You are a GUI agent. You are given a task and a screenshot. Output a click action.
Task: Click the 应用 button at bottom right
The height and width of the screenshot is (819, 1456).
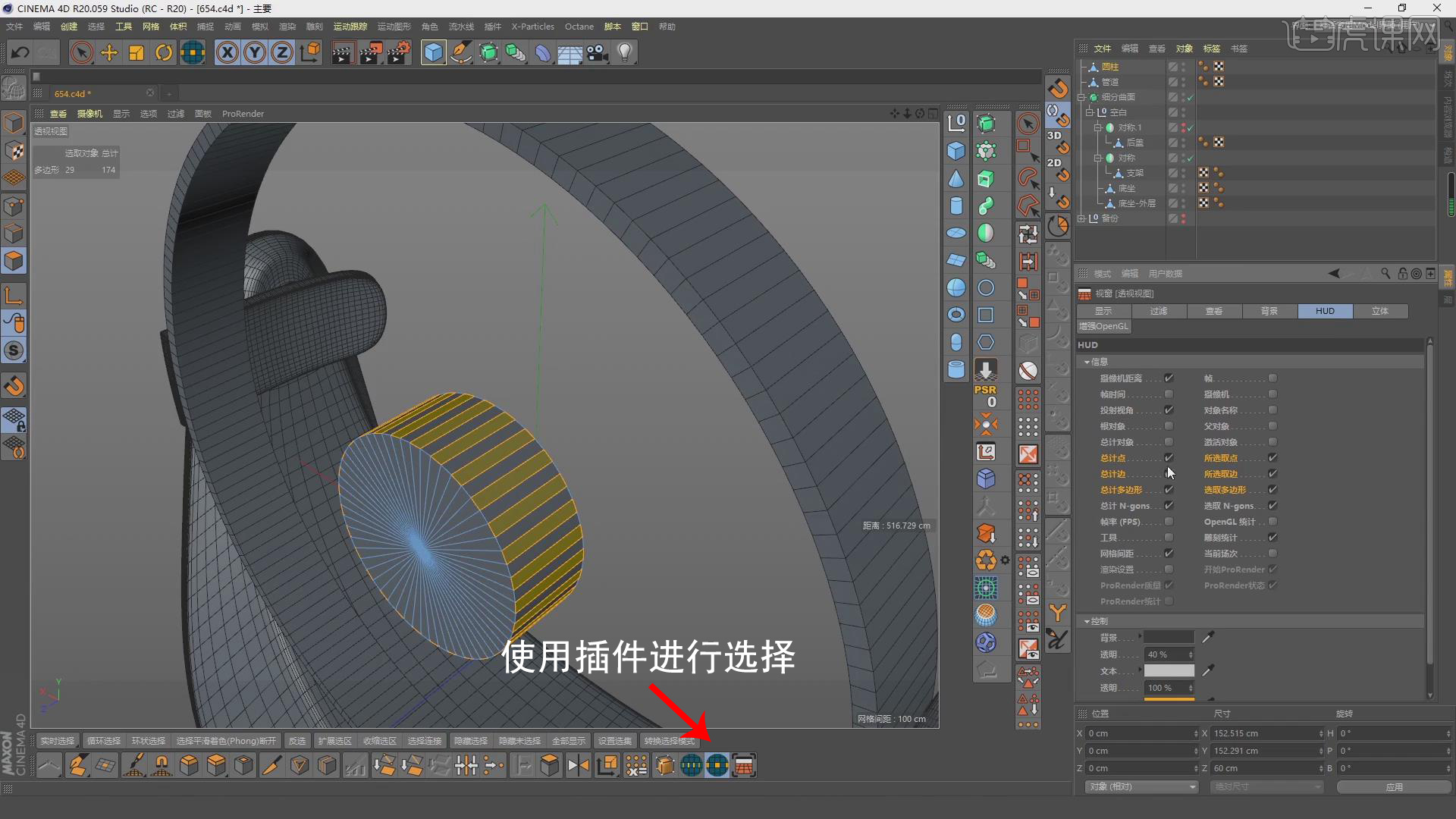click(x=1396, y=787)
